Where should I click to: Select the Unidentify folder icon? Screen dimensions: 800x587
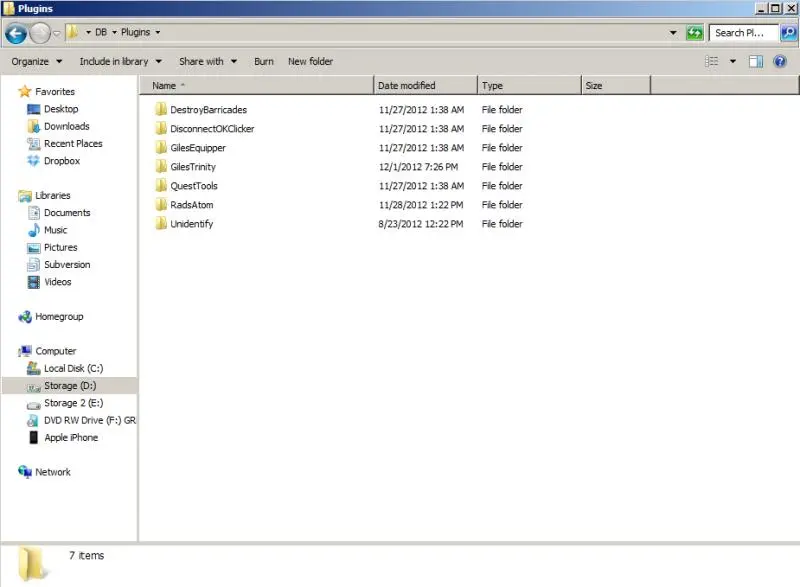point(161,223)
